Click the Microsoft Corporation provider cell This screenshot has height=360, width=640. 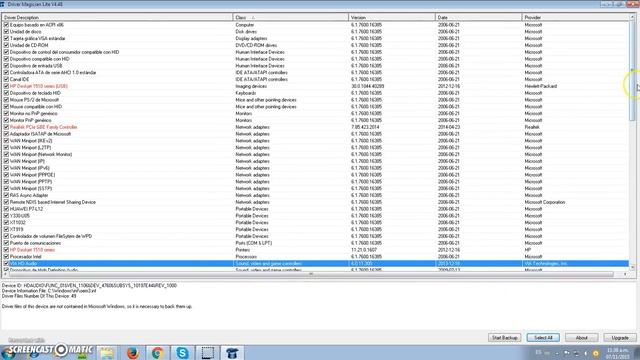pyautogui.click(x=545, y=202)
